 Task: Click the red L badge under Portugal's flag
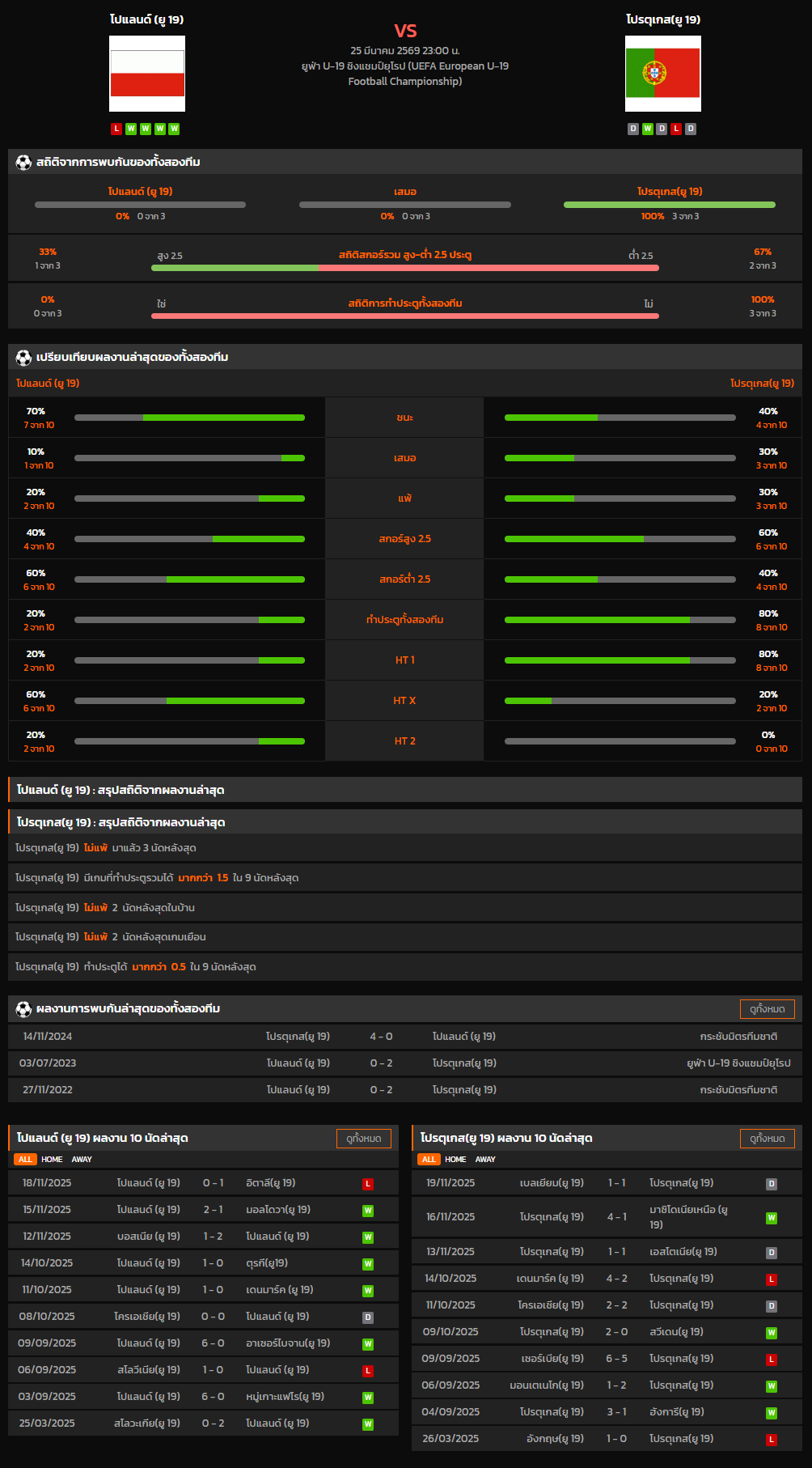point(676,129)
